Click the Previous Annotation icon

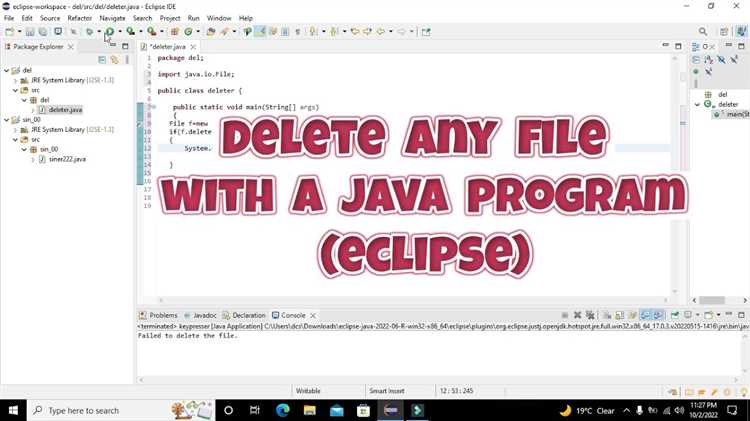click(x=334, y=32)
